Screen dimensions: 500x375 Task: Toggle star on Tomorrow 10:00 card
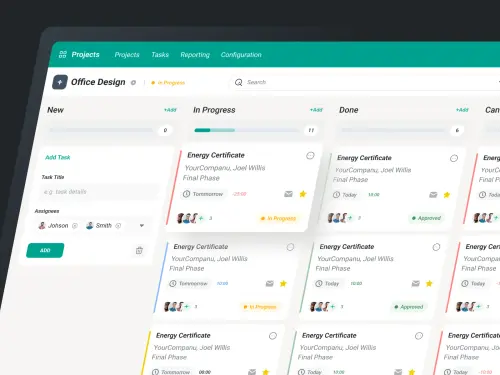(283, 283)
